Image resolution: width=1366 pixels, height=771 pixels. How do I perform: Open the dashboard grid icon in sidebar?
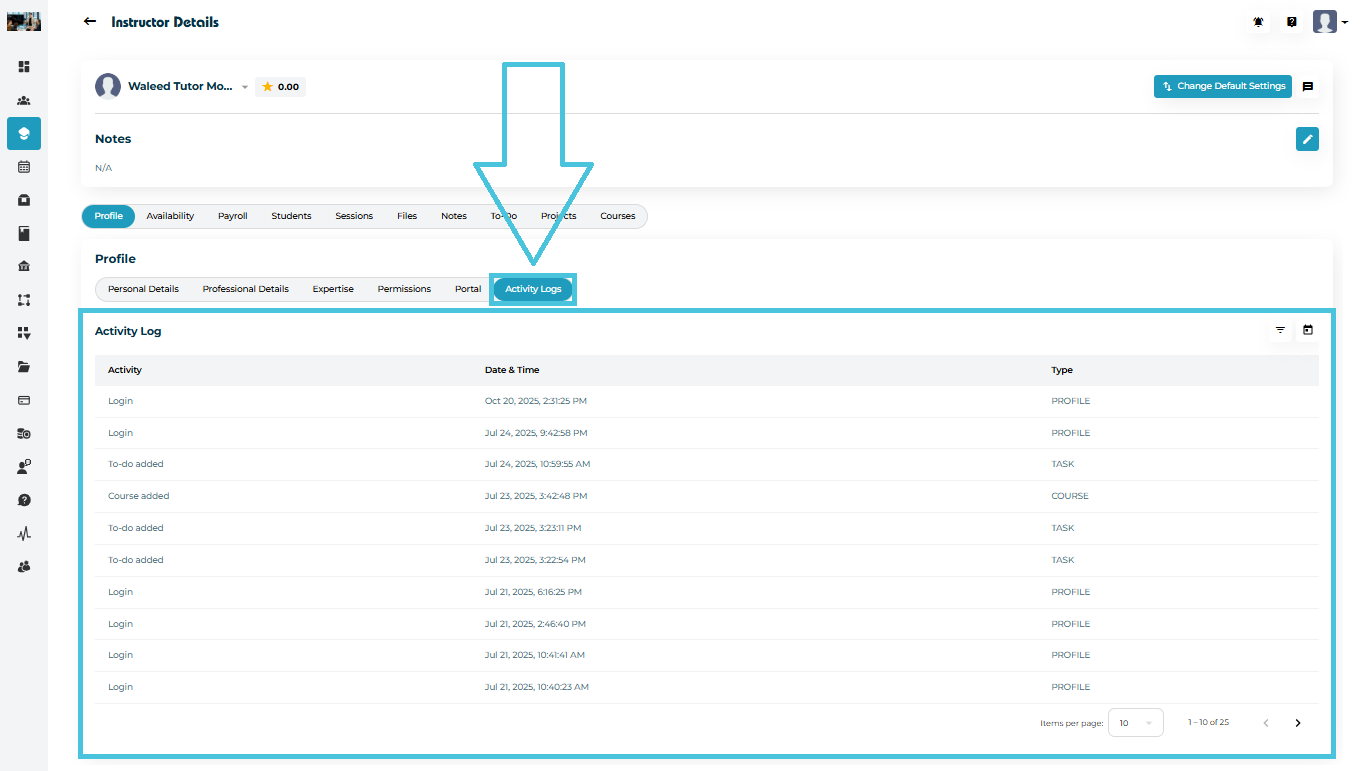tap(24, 67)
